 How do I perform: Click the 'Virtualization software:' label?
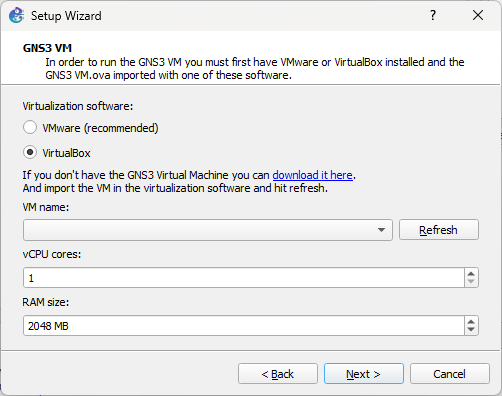pyautogui.click(x=78, y=106)
